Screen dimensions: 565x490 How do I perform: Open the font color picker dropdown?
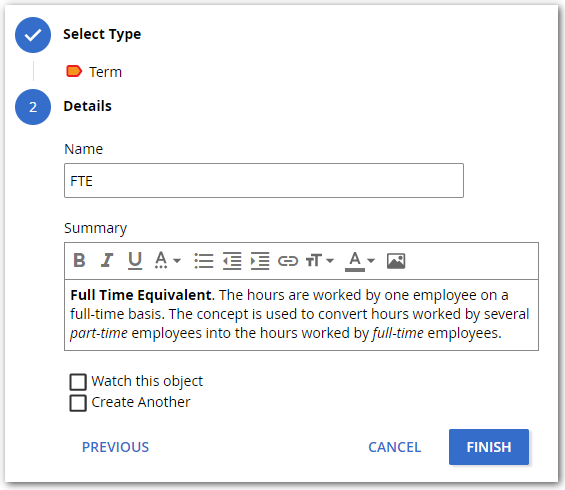point(360,261)
